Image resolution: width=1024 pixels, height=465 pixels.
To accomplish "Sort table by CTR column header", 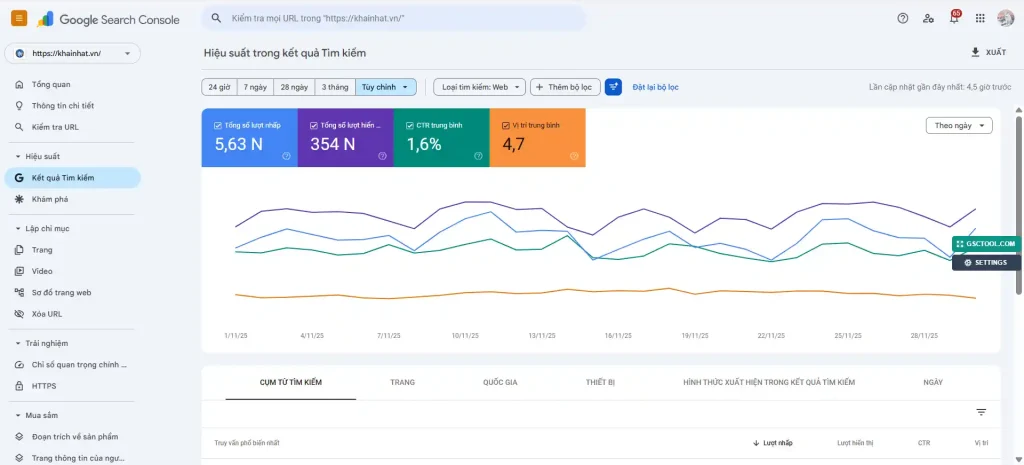I will click(x=923, y=443).
